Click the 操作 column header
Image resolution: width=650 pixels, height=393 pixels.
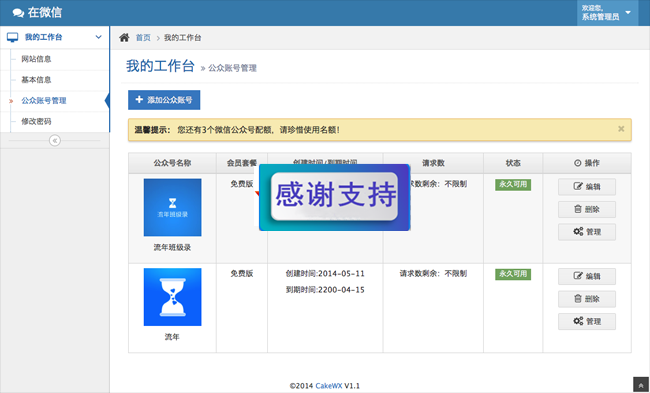[x=587, y=163]
